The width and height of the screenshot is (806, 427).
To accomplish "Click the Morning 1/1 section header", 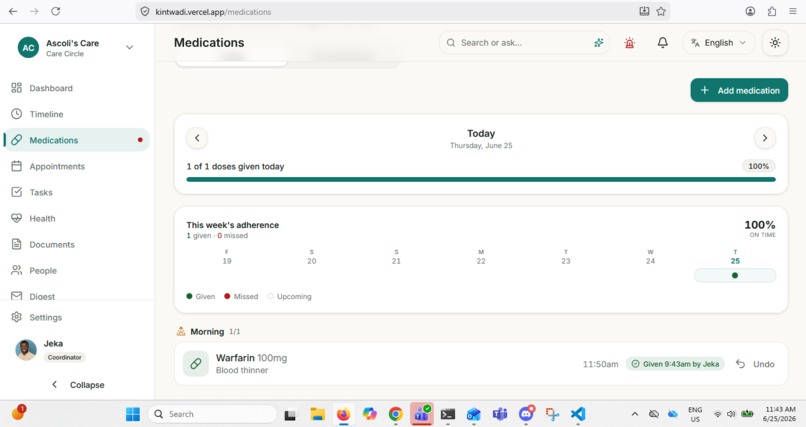I will coord(208,331).
